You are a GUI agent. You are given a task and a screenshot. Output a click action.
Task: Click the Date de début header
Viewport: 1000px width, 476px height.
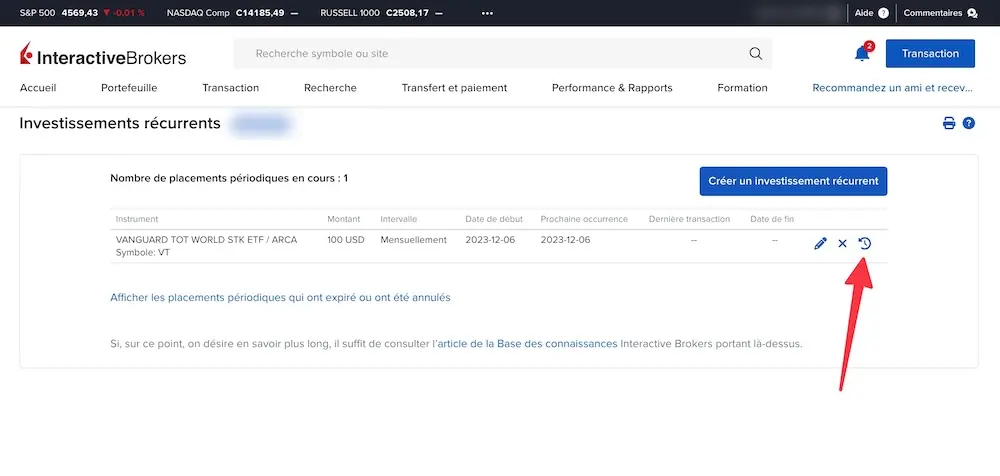click(494, 219)
